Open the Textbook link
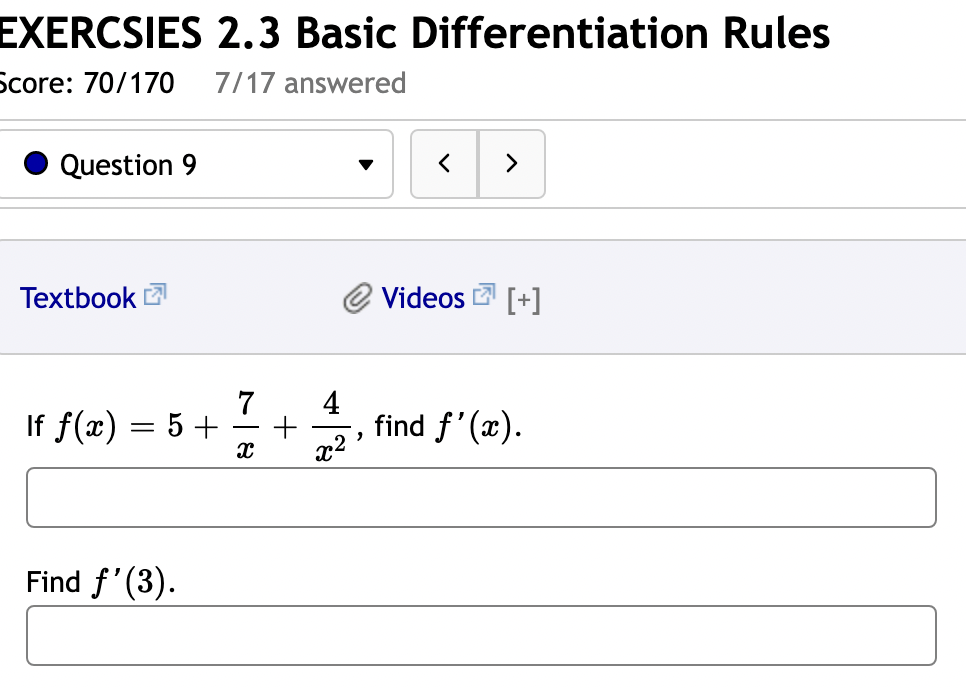 pos(77,297)
